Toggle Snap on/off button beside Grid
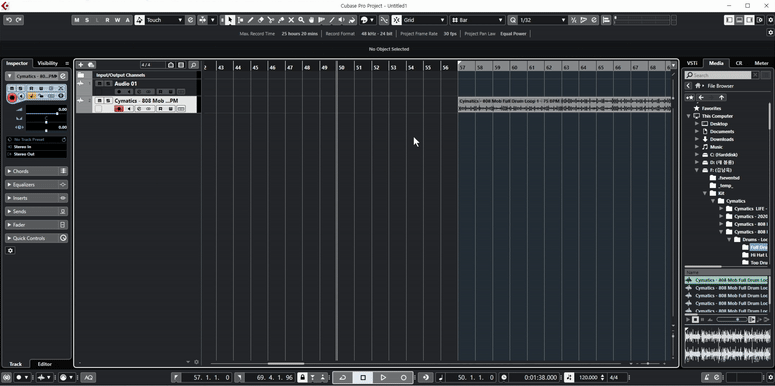The height and width of the screenshot is (386, 775). (x=396, y=20)
